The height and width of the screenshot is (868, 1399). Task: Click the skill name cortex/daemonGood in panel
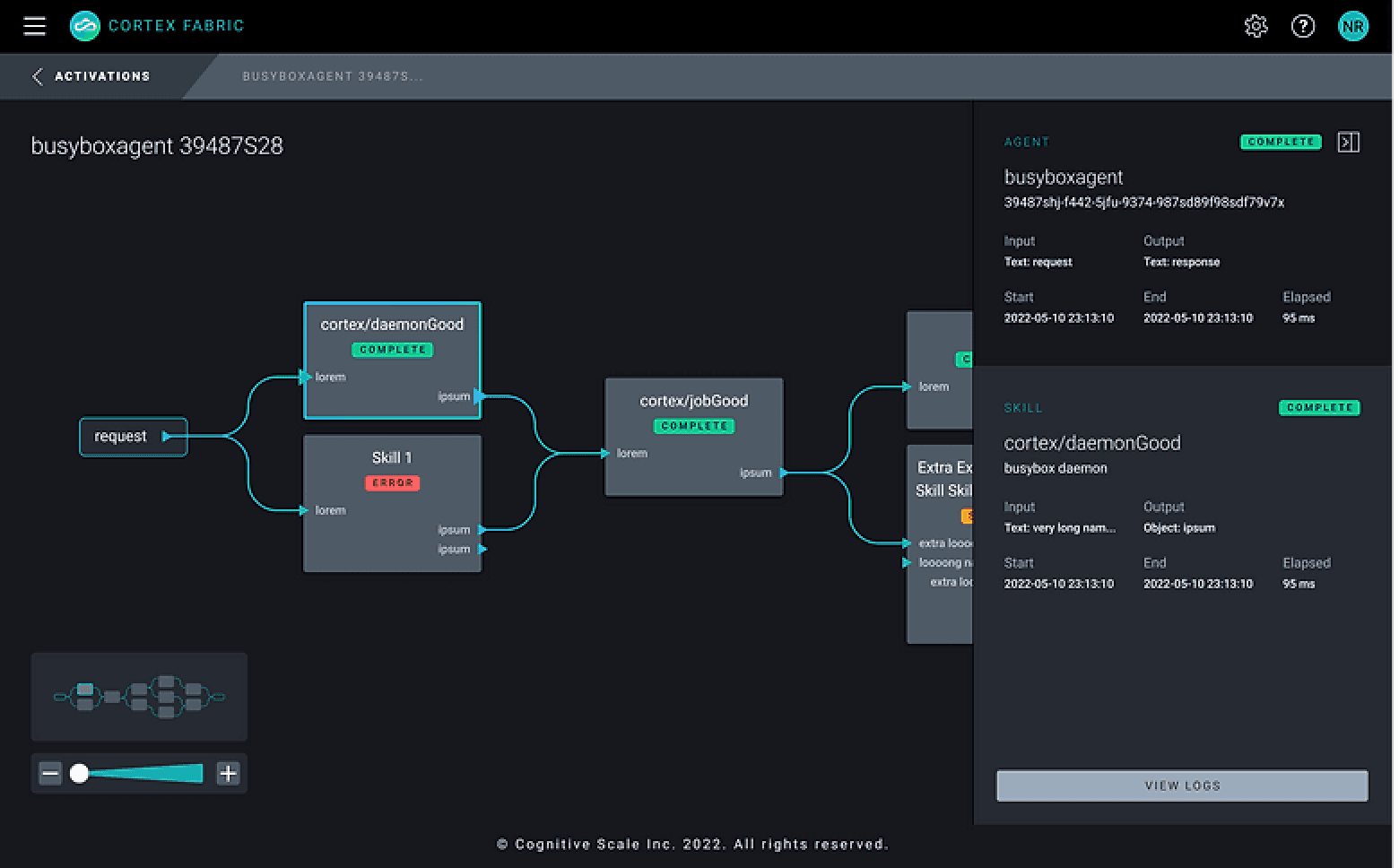point(1092,443)
